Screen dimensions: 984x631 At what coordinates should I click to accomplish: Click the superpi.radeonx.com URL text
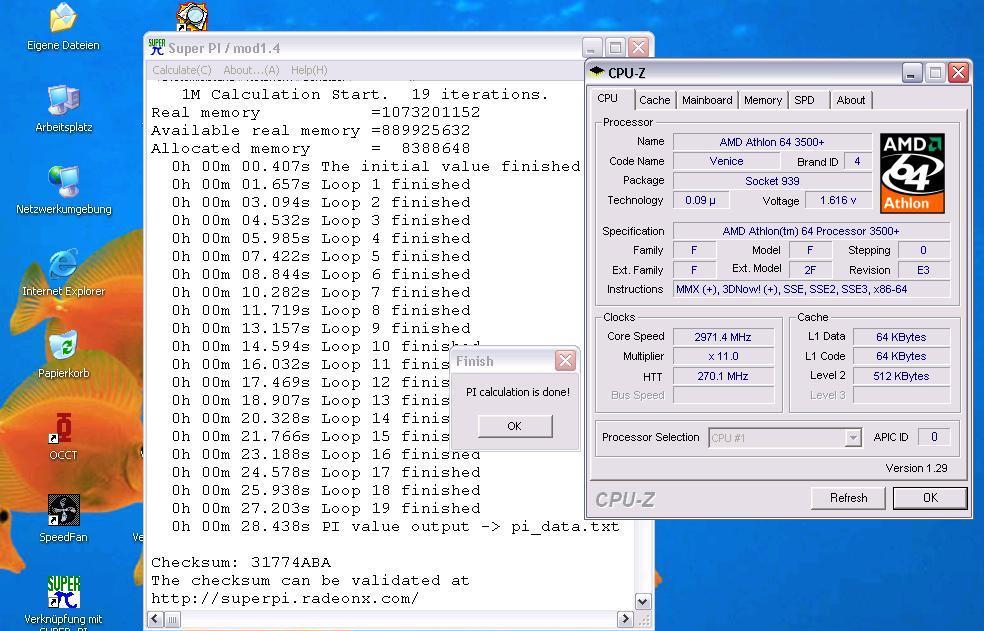tap(285, 599)
